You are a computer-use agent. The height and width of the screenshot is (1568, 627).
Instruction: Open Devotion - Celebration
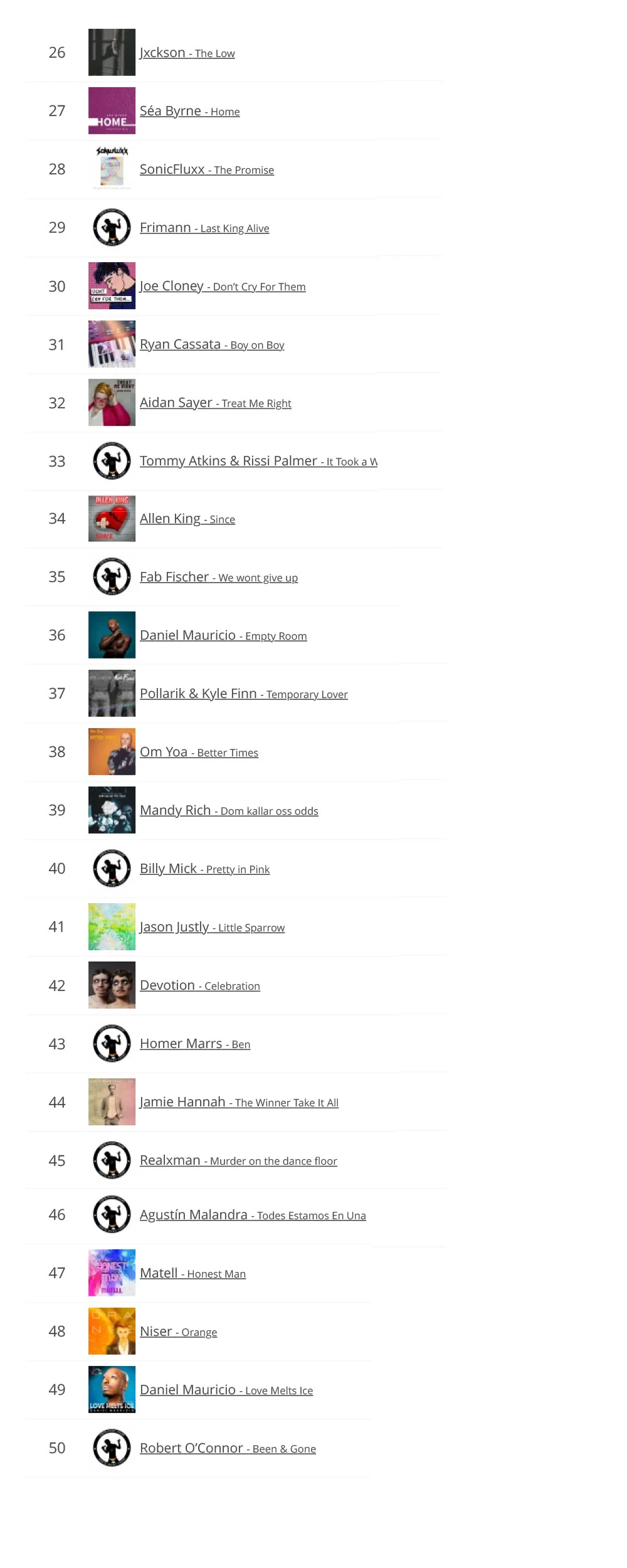pyautogui.click(x=199, y=985)
